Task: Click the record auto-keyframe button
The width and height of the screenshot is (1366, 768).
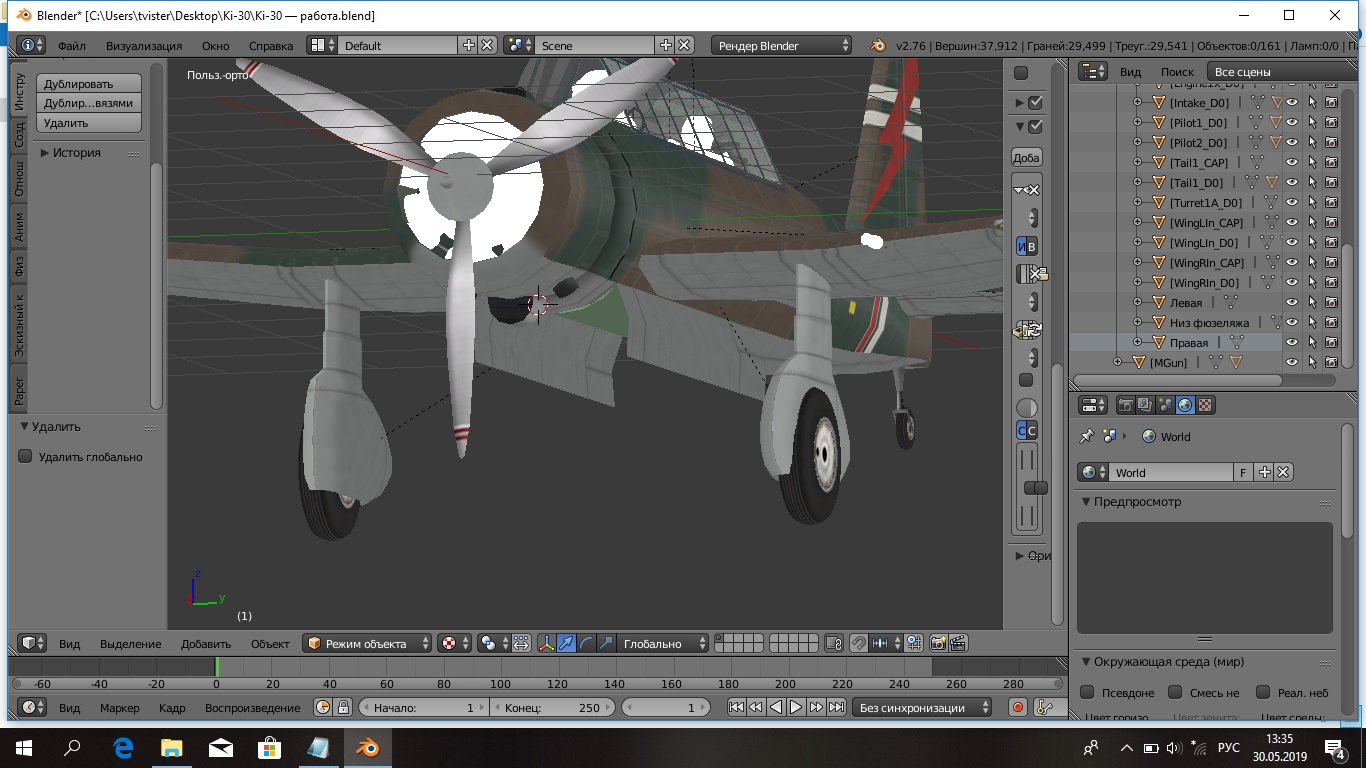Action: [1018, 707]
